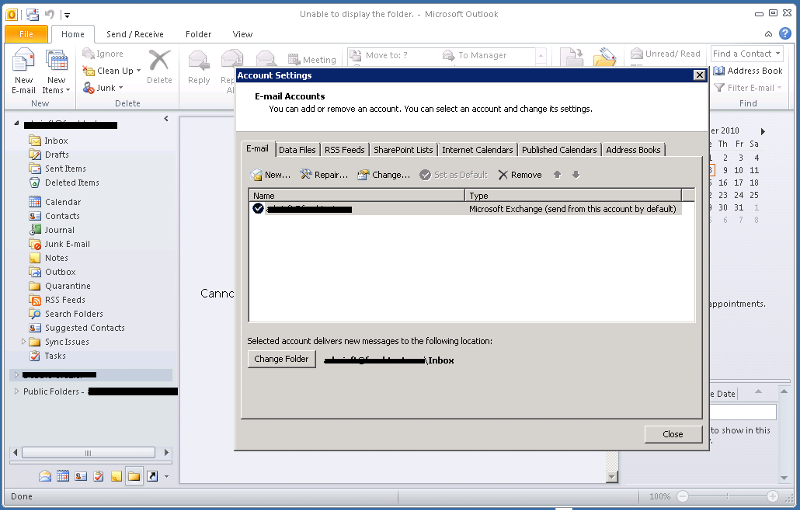Open the File tab
800x510 pixels.
click(26, 34)
